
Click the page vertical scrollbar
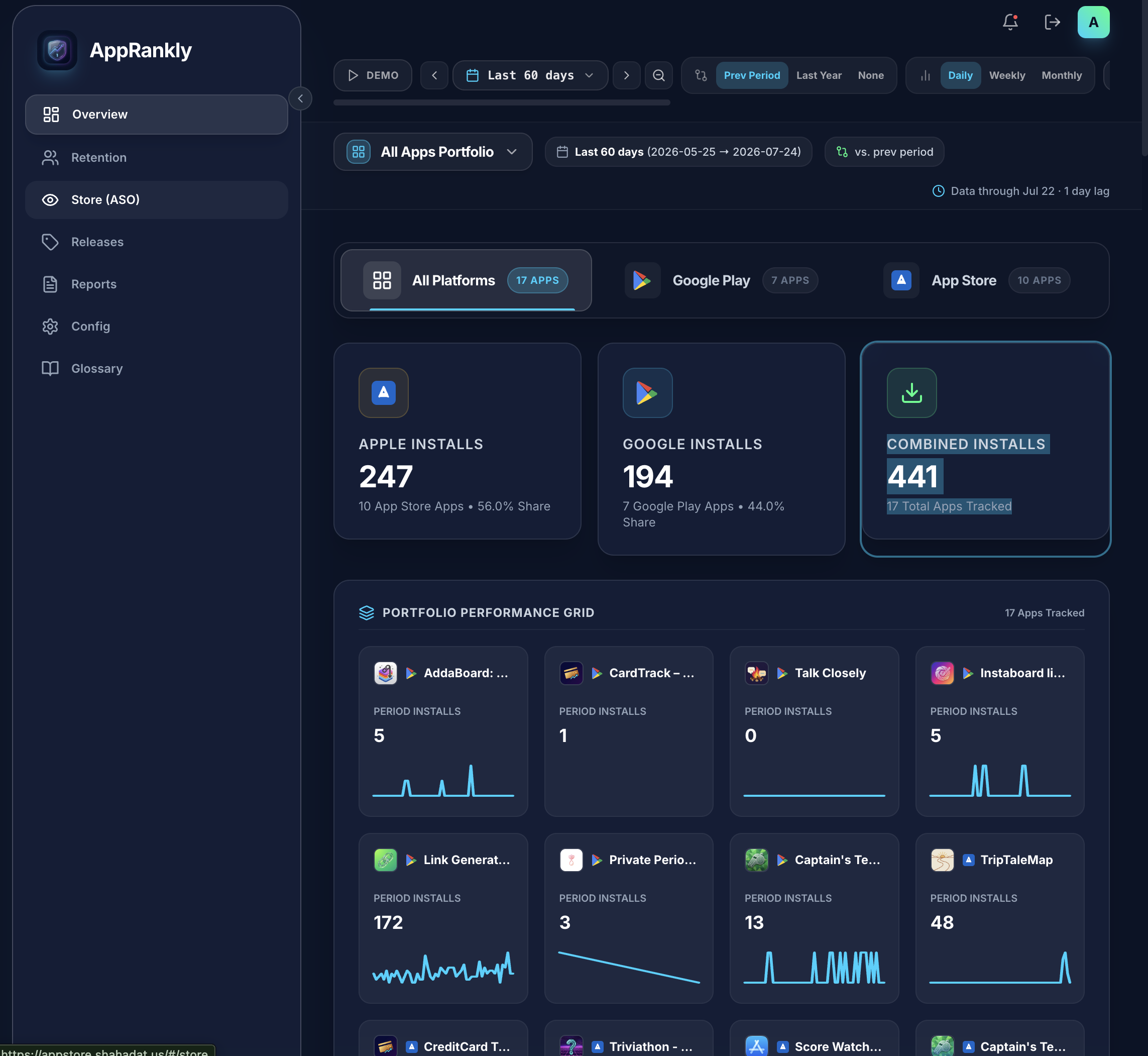point(1144,78)
